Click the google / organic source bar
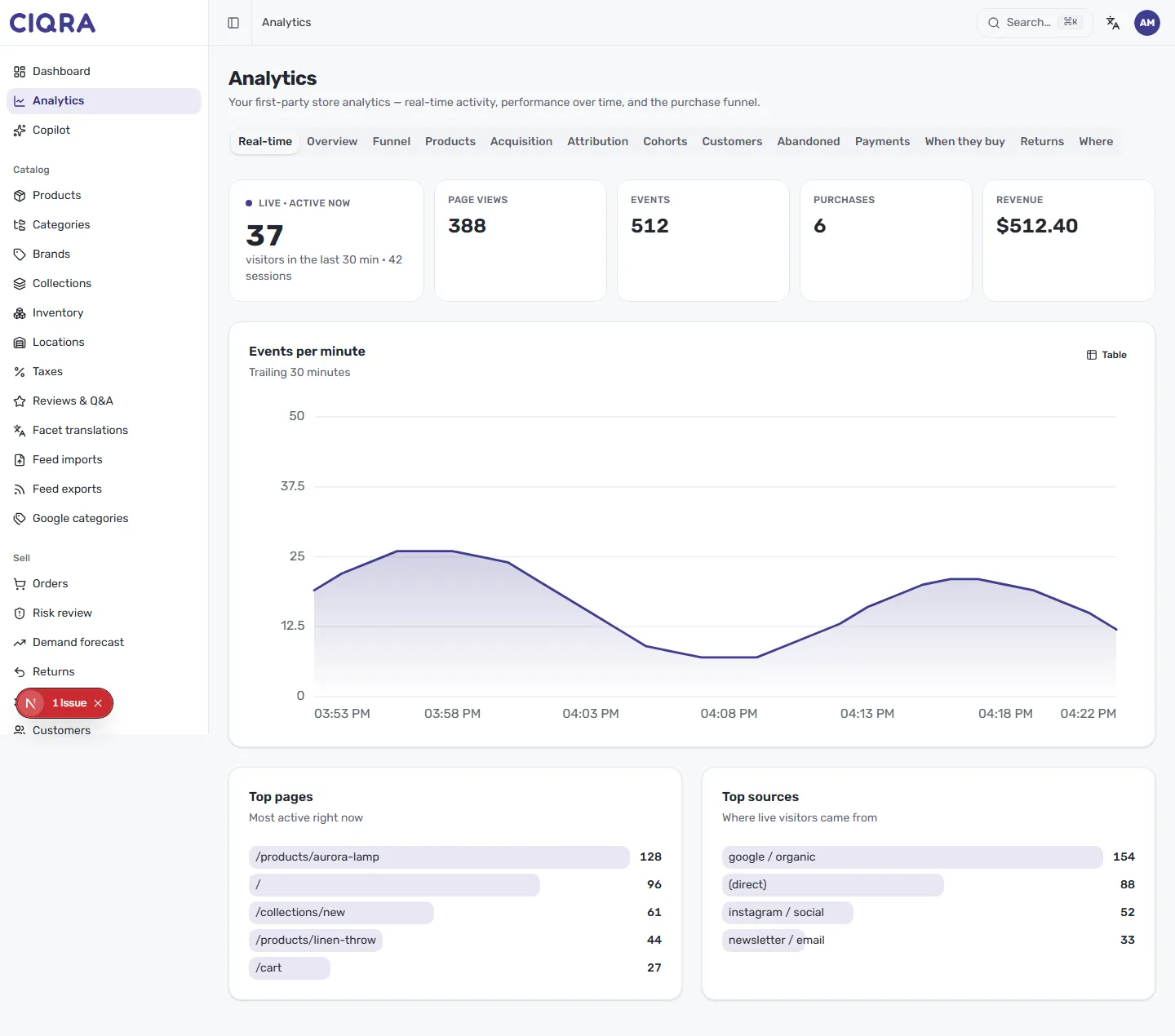1175x1036 pixels. tap(912, 857)
